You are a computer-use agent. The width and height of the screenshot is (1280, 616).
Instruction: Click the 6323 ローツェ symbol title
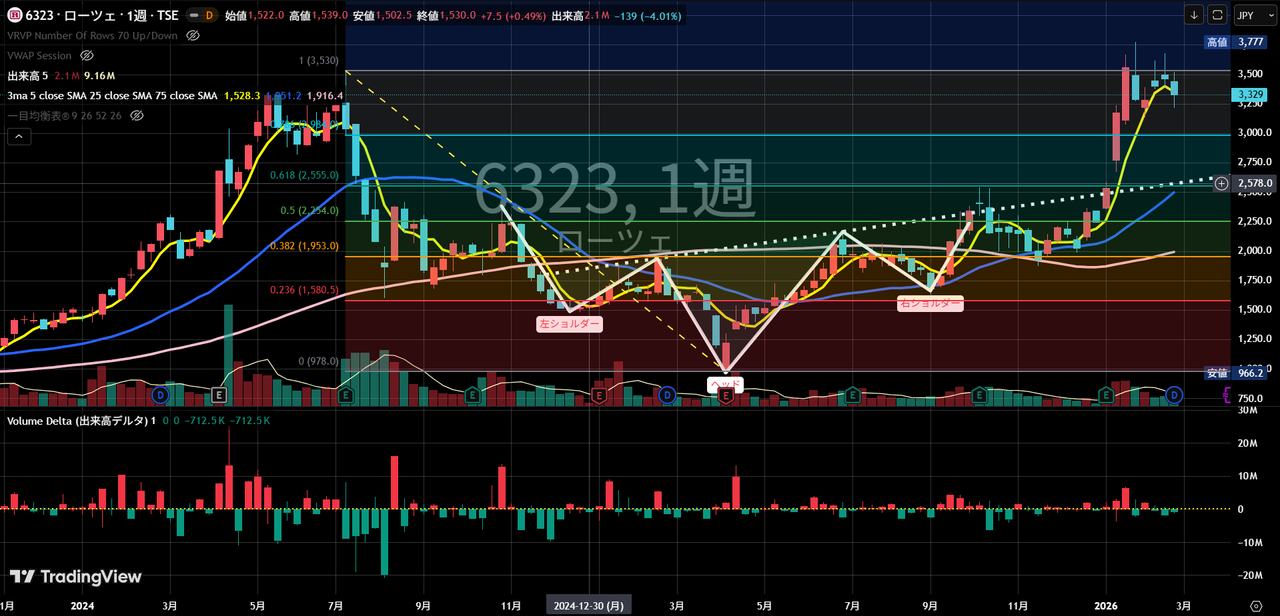point(95,16)
